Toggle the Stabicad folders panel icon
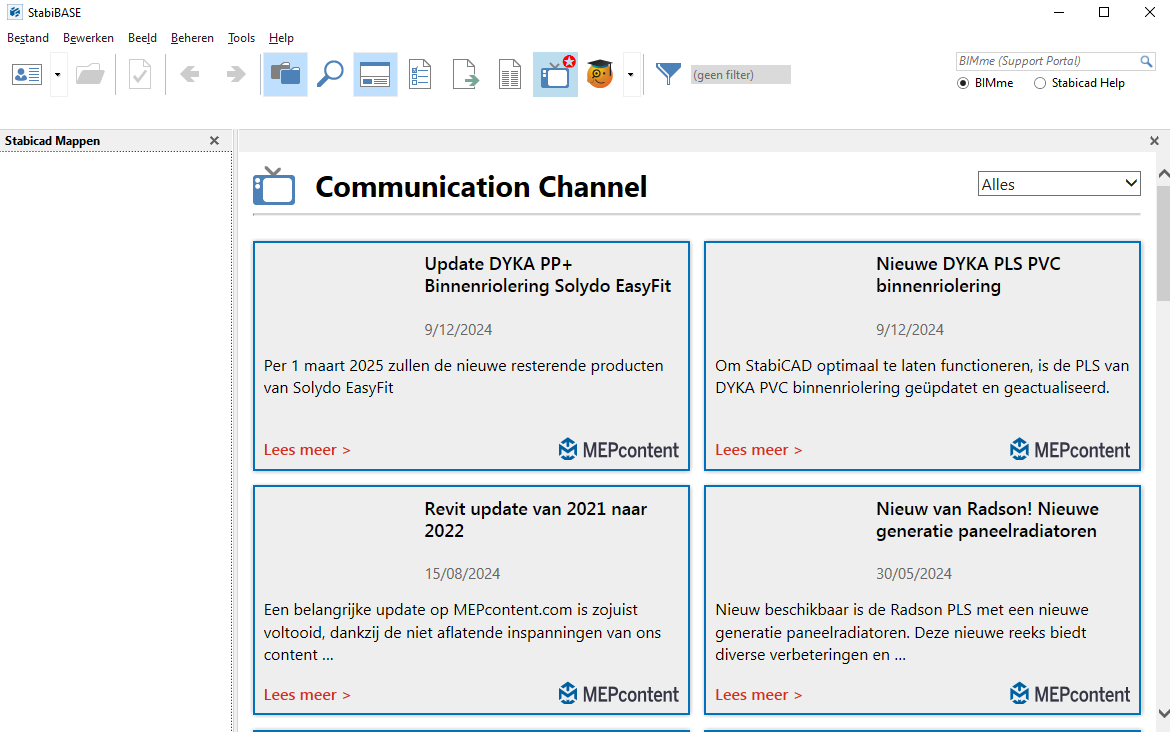The height and width of the screenshot is (732, 1170). 285,75
